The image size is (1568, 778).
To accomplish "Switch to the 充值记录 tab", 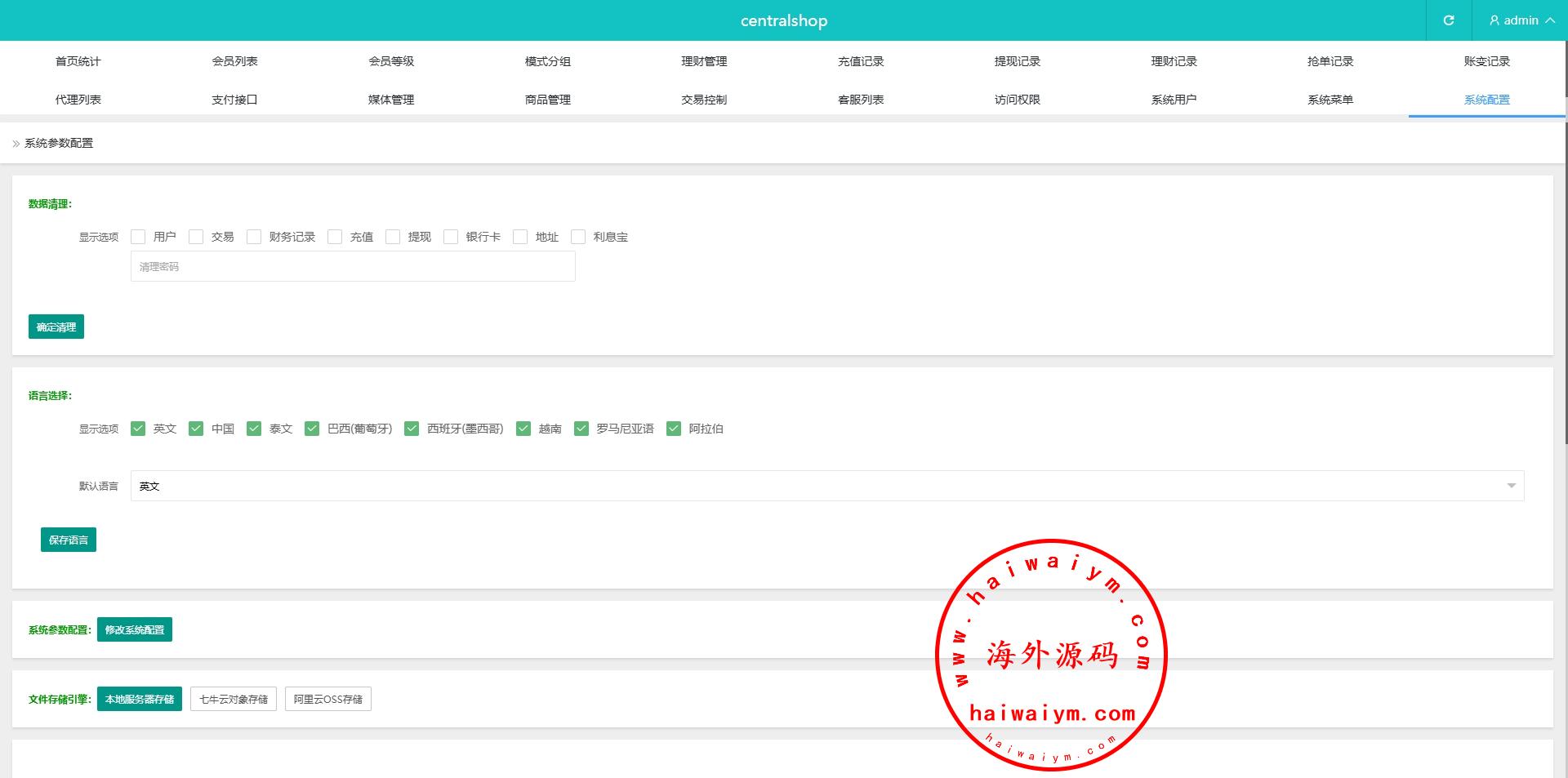I will [861, 61].
